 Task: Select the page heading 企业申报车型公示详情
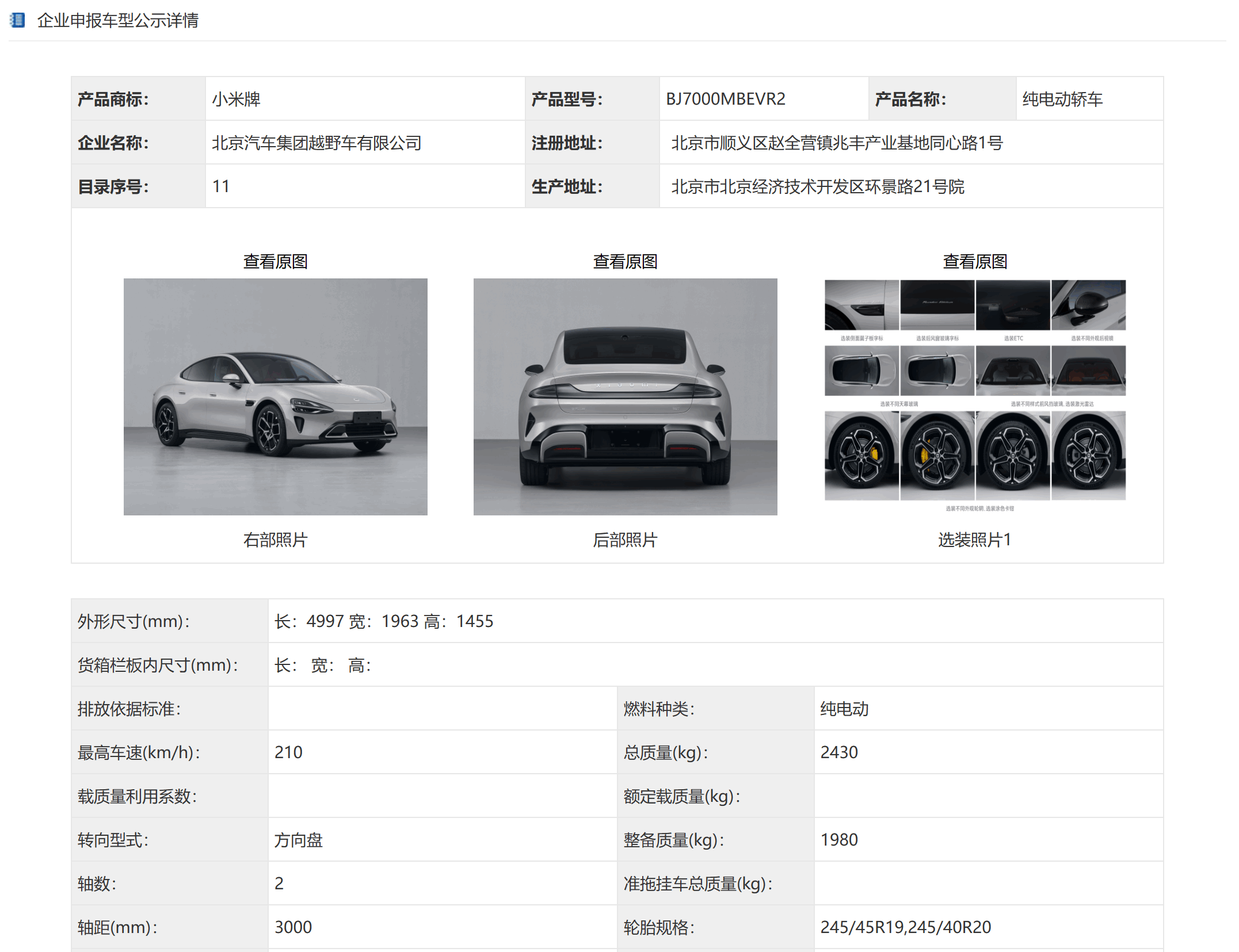click(x=118, y=21)
